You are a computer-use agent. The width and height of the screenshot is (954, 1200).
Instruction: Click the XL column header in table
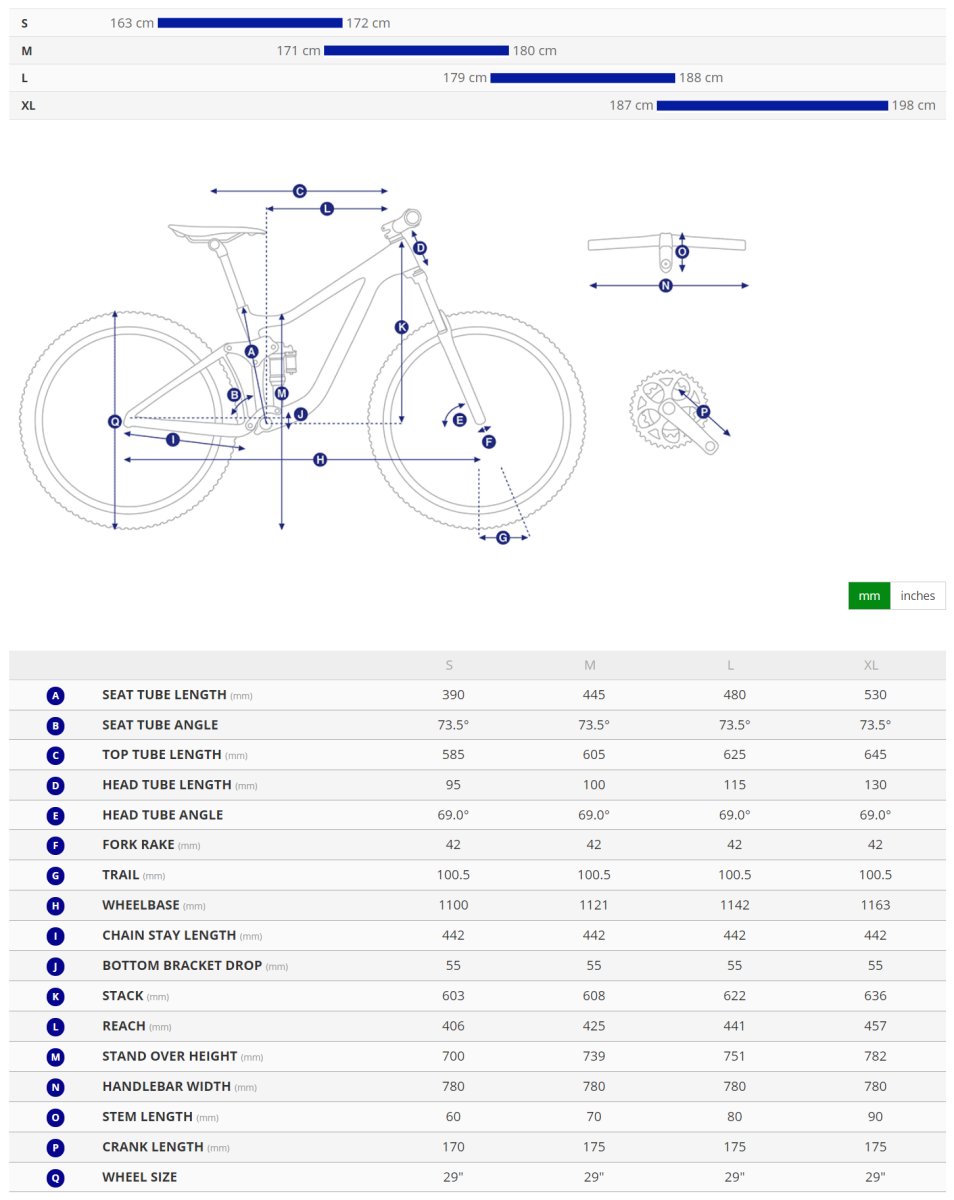click(871, 665)
